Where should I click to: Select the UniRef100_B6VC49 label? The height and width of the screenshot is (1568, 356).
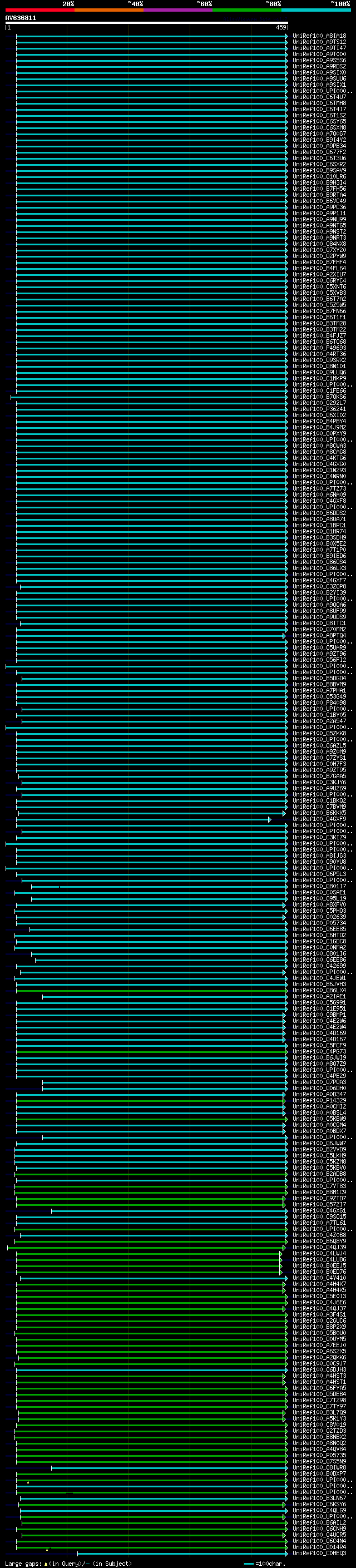(319, 201)
